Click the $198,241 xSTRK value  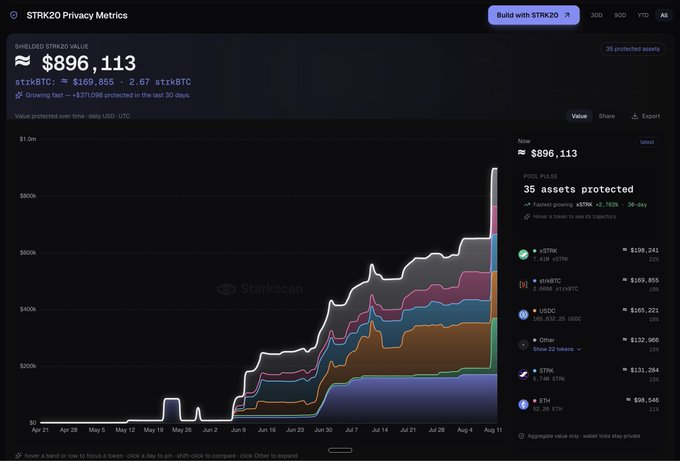click(641, 250)
